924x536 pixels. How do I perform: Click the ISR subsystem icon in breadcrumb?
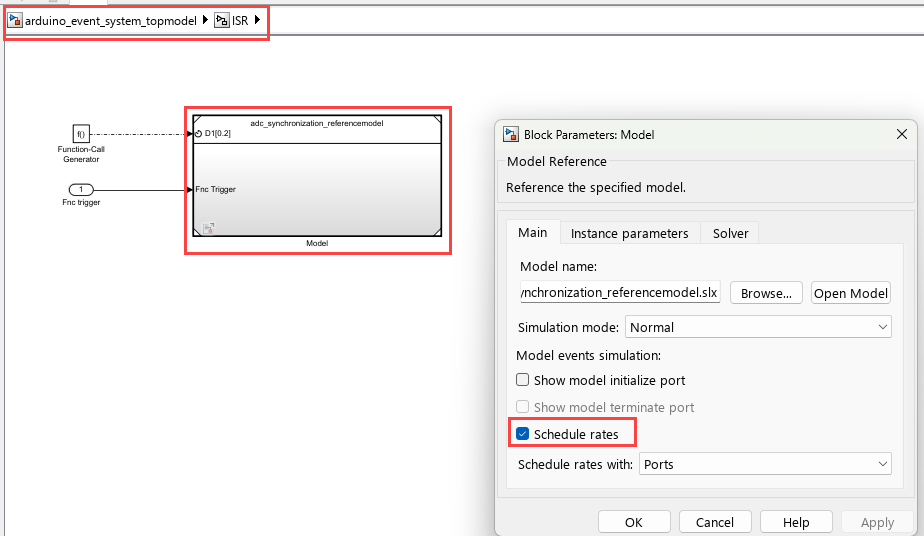(222, 20)
